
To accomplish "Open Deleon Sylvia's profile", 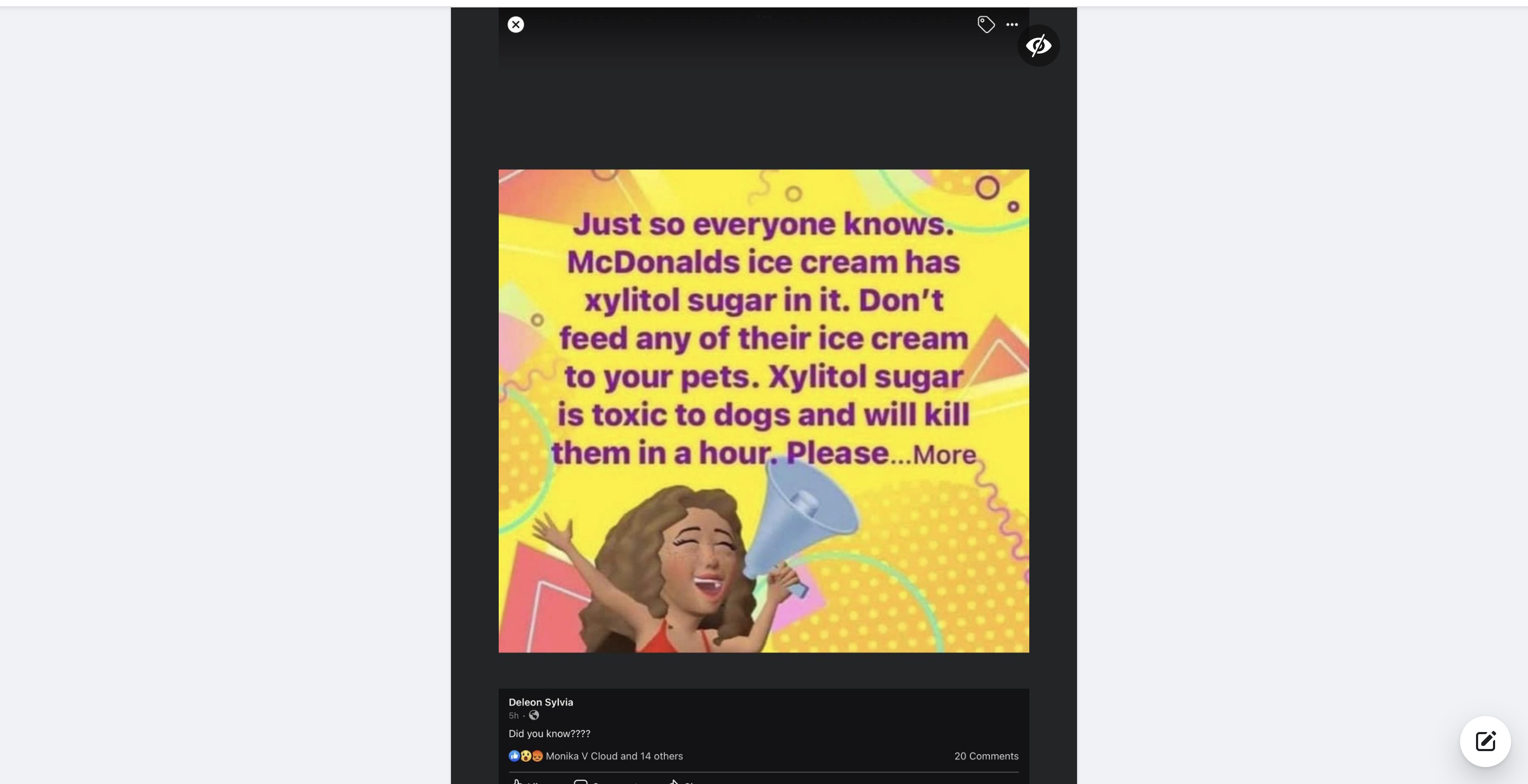I will [541, 702].
